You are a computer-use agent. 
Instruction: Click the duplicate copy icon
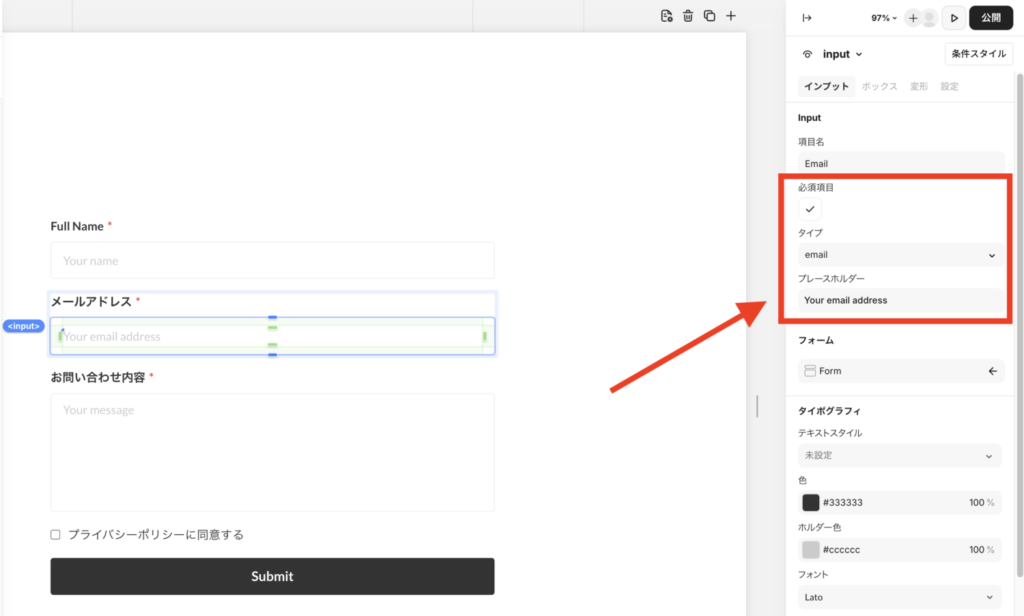tap(709, 16)
